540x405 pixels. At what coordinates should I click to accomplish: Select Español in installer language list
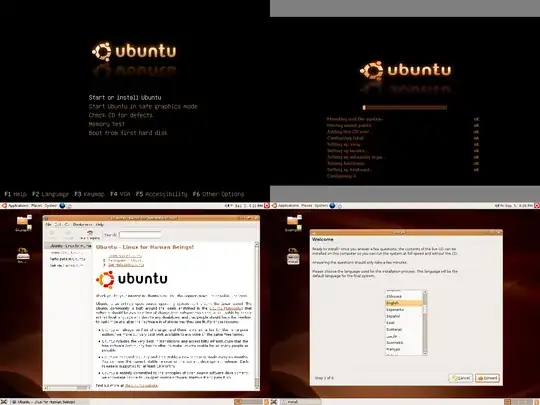pyautogui.click(x=404, y=316)
